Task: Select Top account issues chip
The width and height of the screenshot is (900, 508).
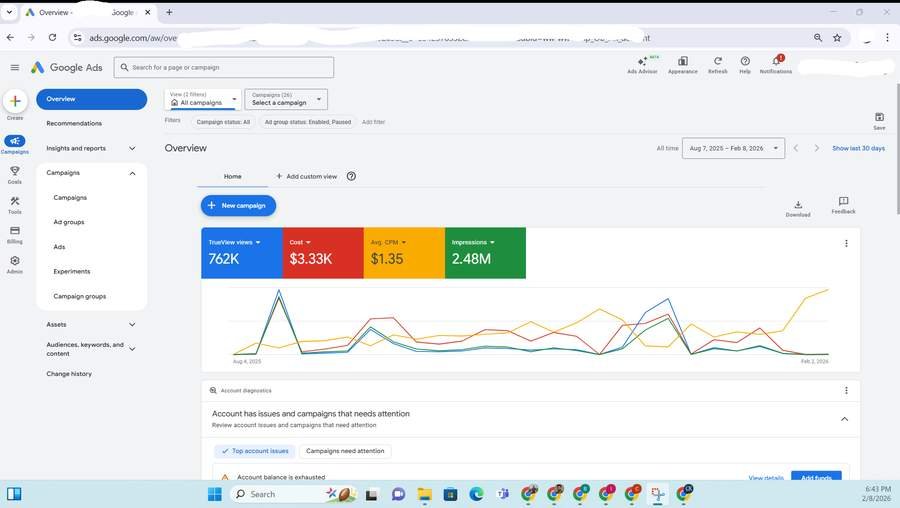Action: point(255,451)
